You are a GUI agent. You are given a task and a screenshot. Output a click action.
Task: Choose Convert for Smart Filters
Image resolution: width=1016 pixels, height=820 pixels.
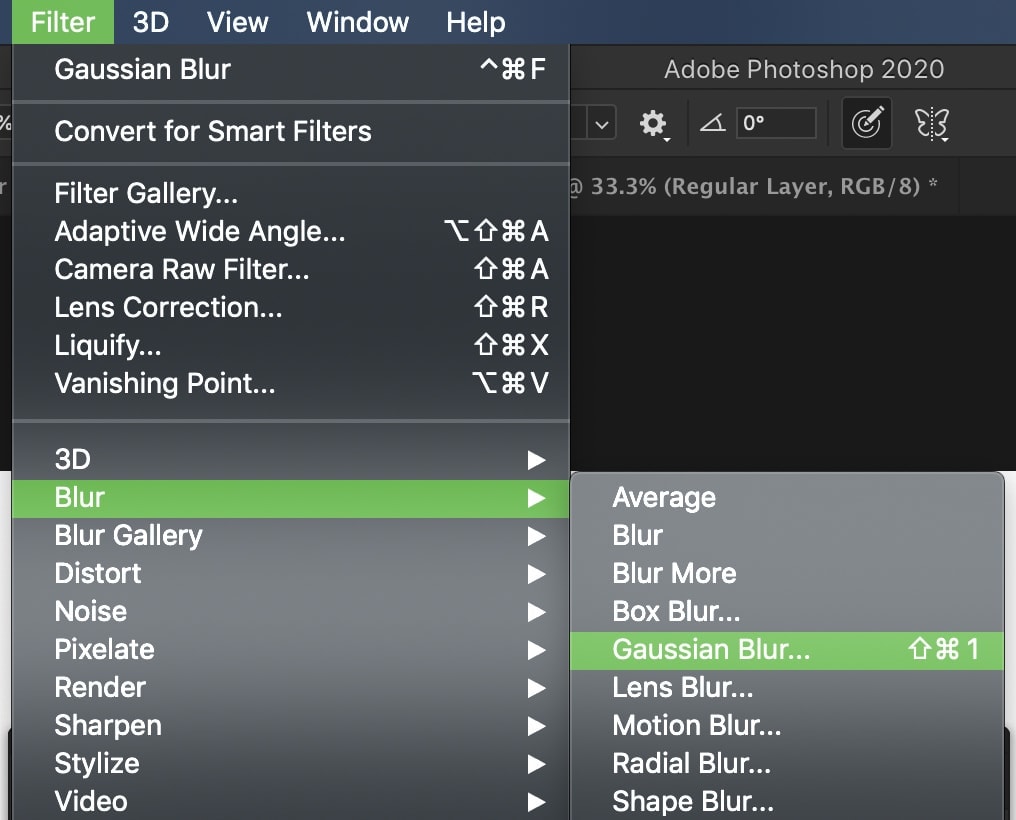pos(290,131)
